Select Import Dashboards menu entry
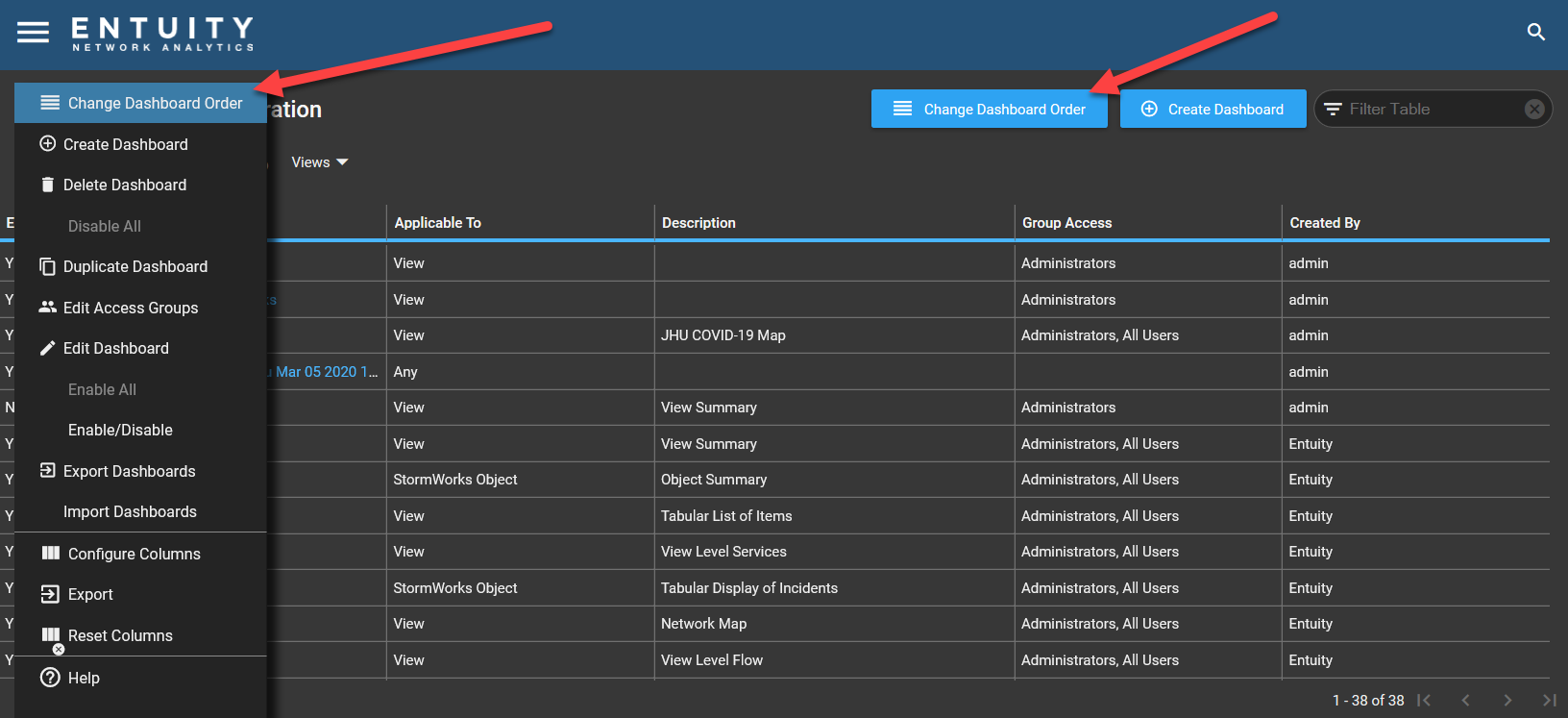1568x718 pixels. 140,511
